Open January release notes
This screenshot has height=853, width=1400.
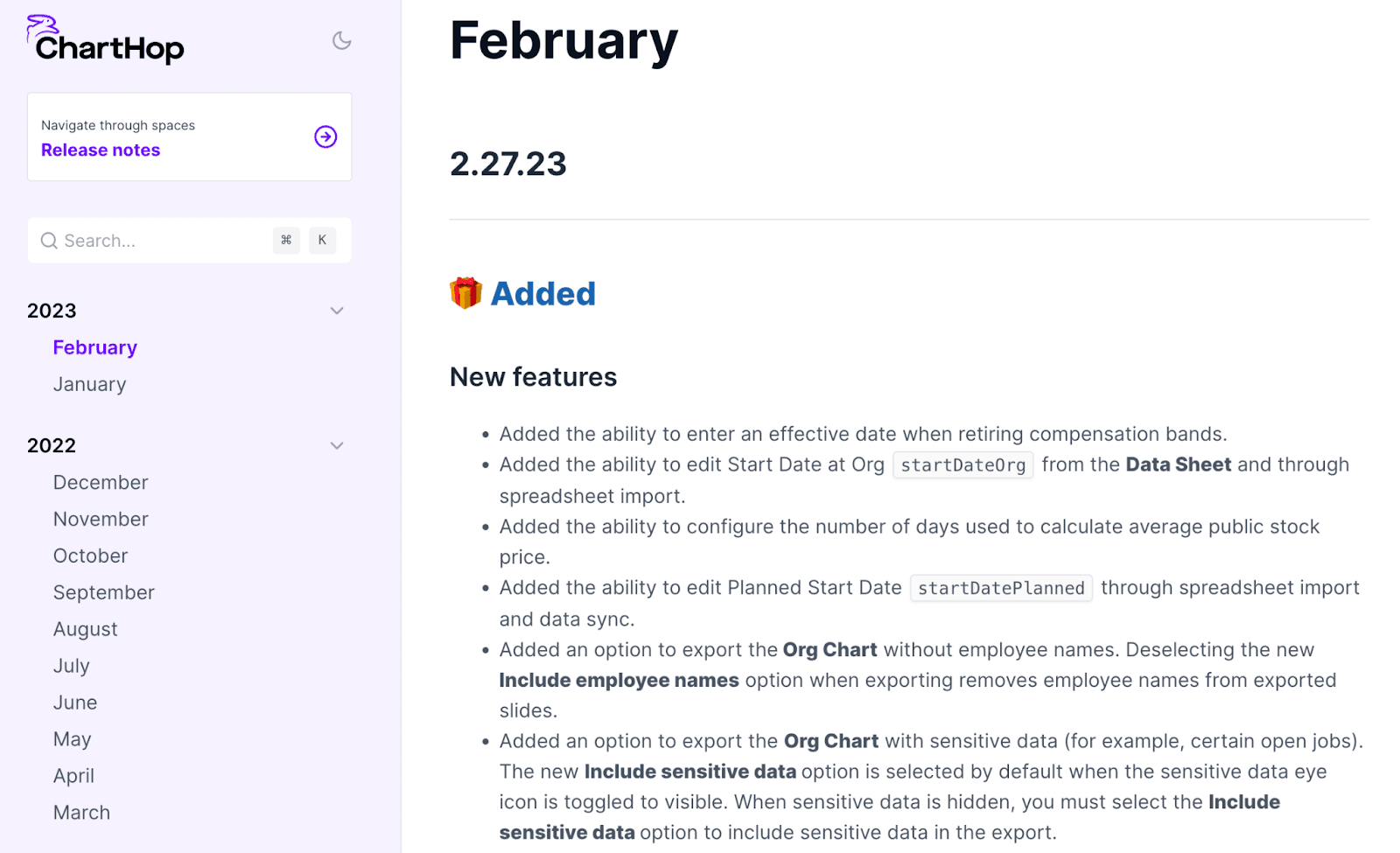pyautogui.click(x=89, y=384)
